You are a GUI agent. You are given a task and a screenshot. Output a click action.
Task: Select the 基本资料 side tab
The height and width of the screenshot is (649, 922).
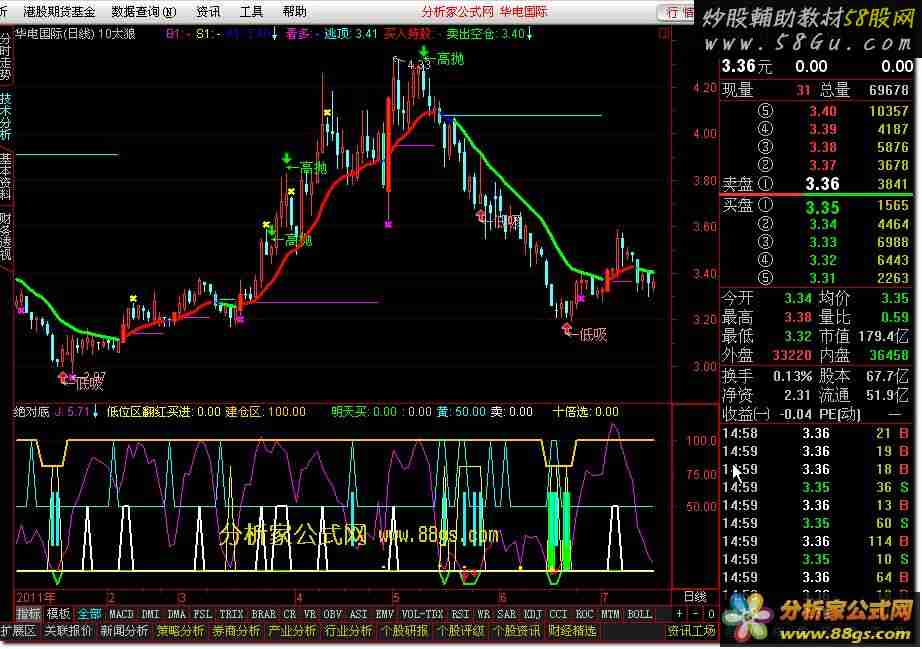tap(5, 176)
